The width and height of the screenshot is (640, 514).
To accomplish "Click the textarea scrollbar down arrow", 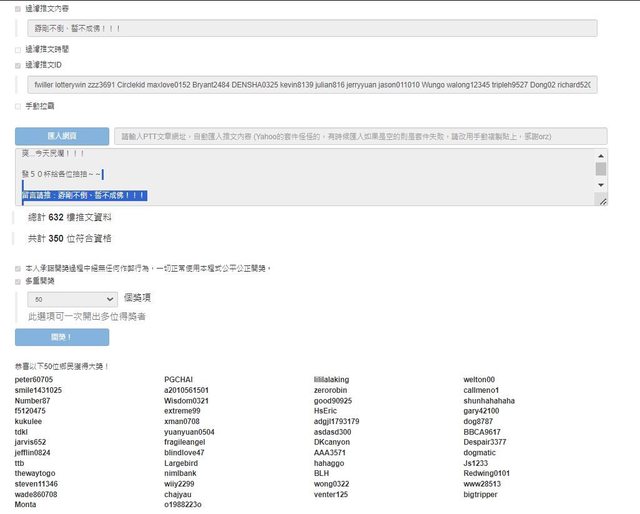I will click(601, 186).
